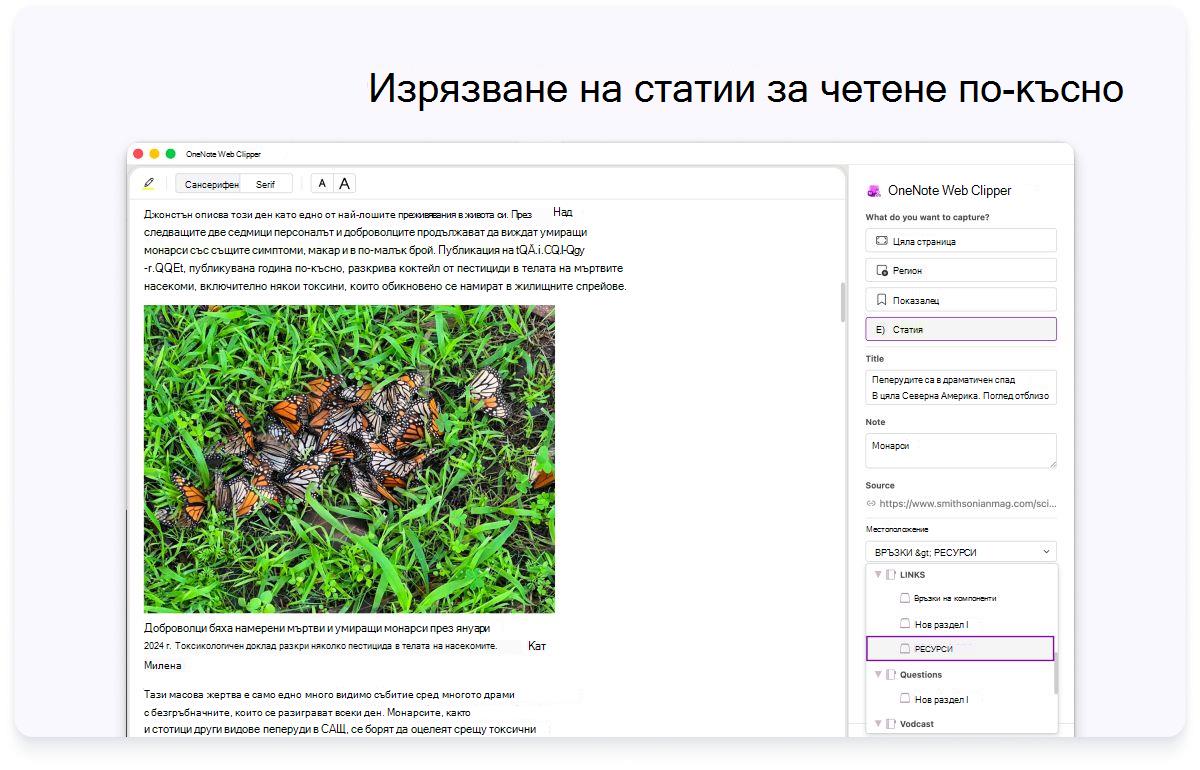1200x770 pixels.
Task: Click the paragraph starting 'Джонстън описва'
Action: (x=385, y=250)
